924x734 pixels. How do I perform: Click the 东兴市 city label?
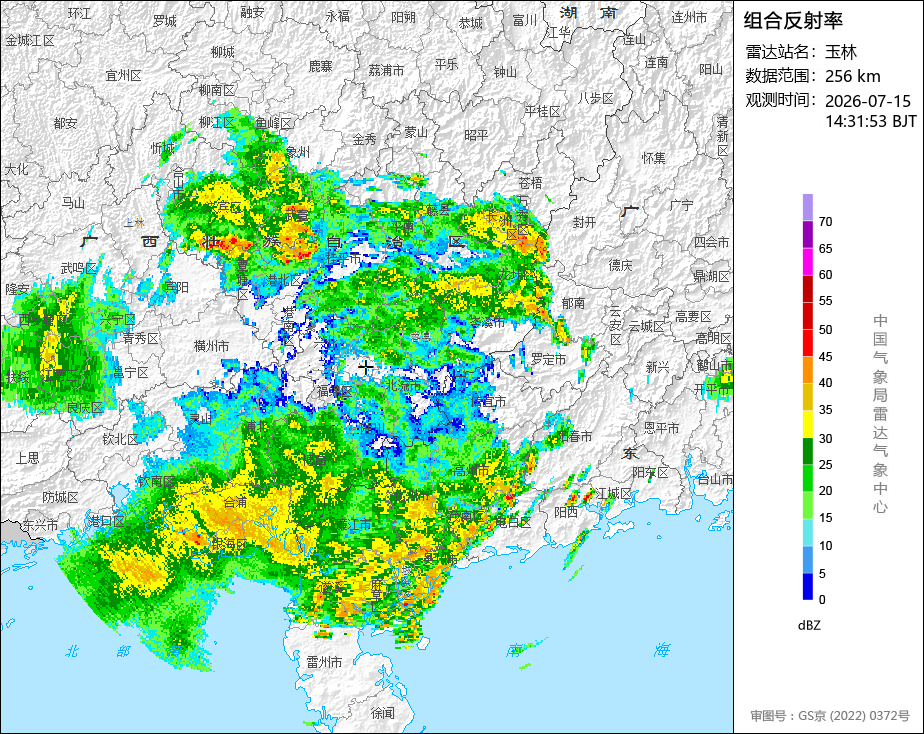click(40, 524)
